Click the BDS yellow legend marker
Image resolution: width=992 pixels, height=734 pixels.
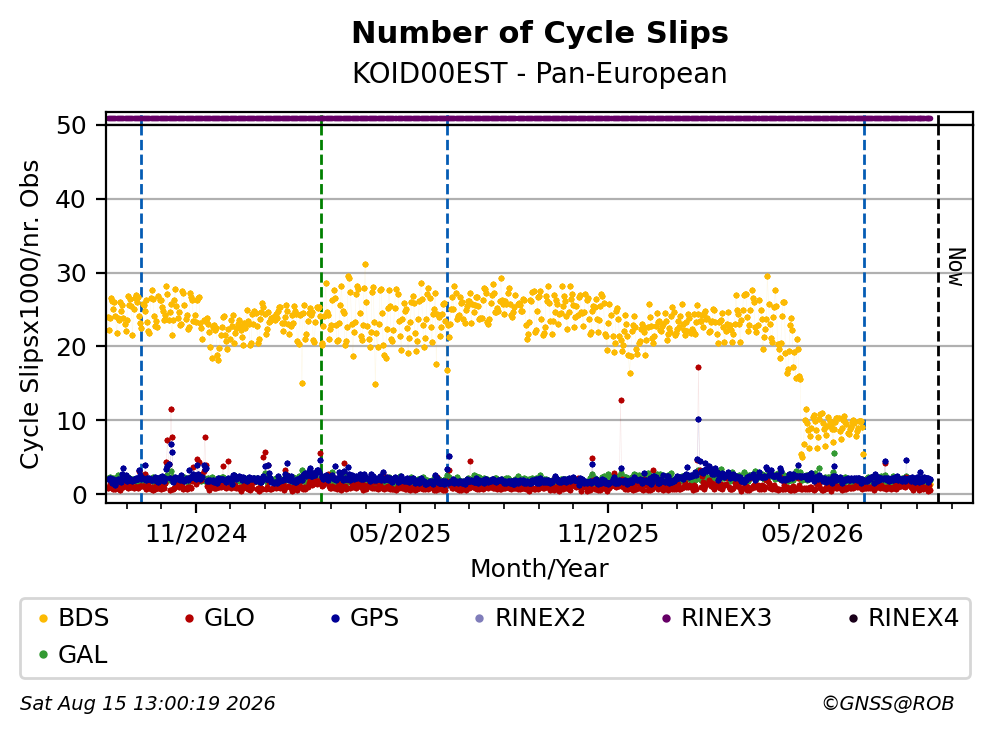point(43,618)
